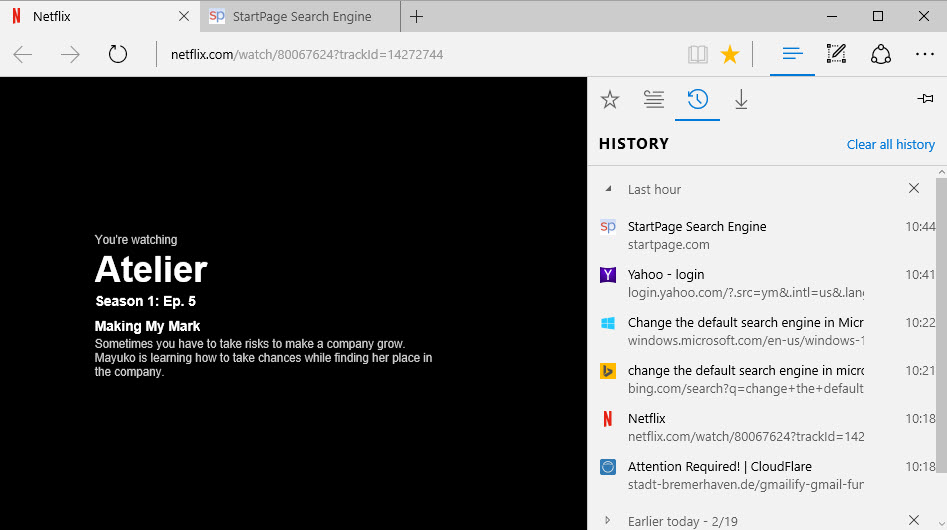The height and width of the screenshot is (530, 947).
Task: Click the yellow Favorites star in address bar
Action: pos(730,54)
